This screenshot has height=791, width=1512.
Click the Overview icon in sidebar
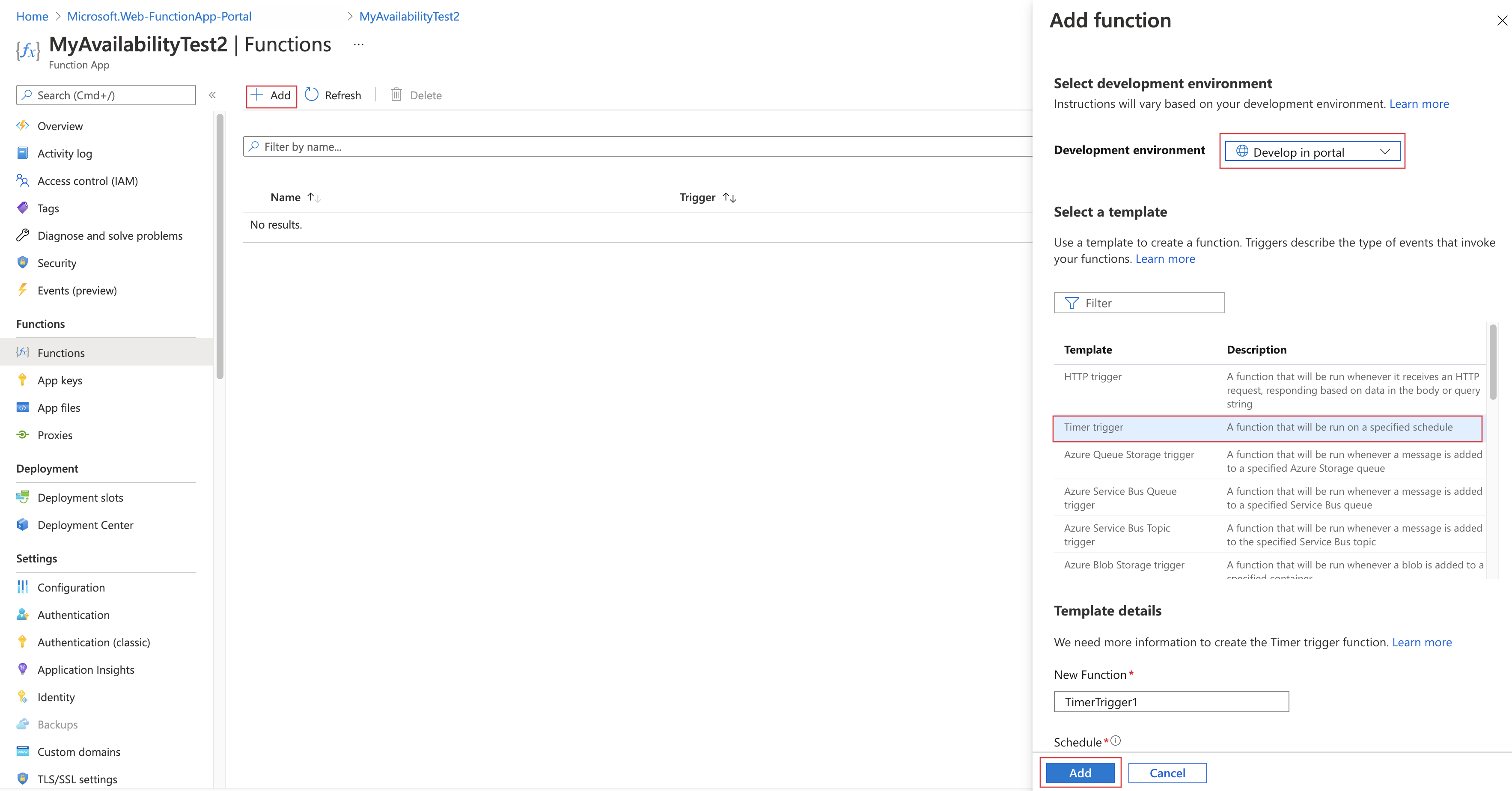pos(22,125)
